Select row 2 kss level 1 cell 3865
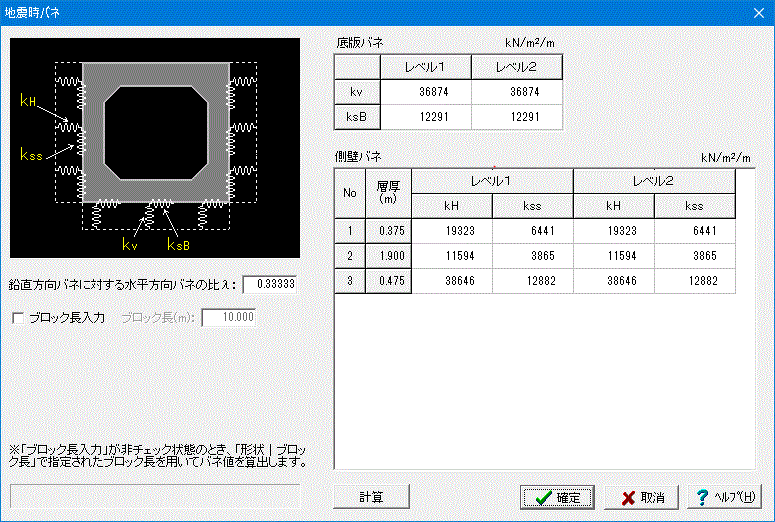 coord(533,256)
